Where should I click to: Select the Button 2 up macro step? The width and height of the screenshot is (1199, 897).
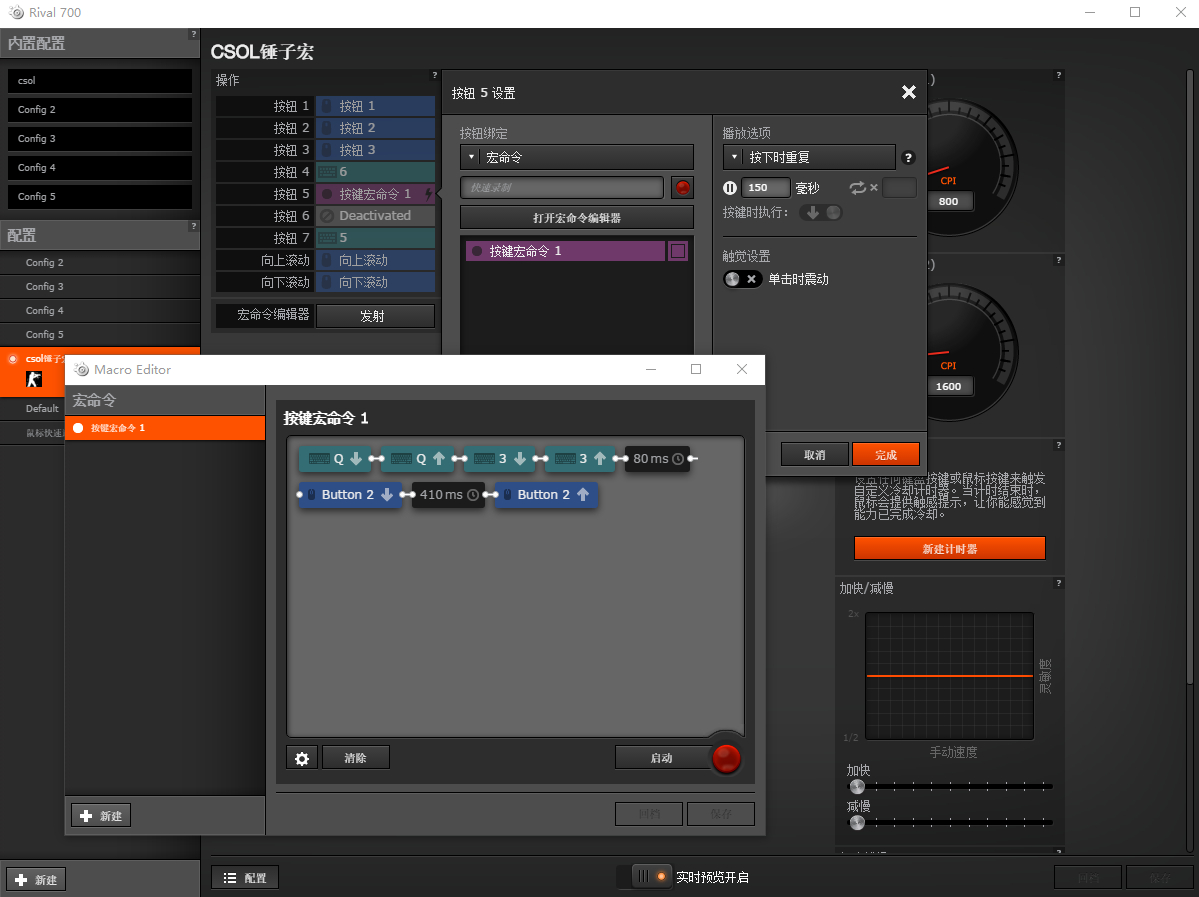click(x=546, y=495)
